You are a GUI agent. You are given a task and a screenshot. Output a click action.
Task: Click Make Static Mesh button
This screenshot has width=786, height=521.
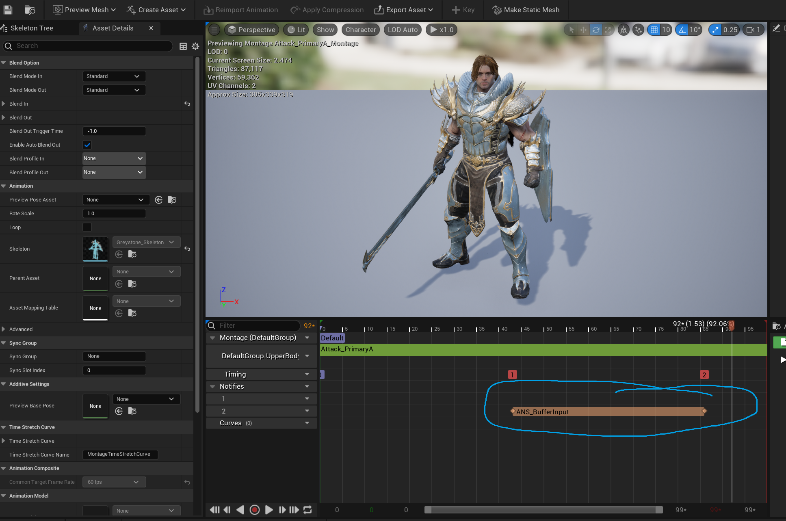coord(525,10)
